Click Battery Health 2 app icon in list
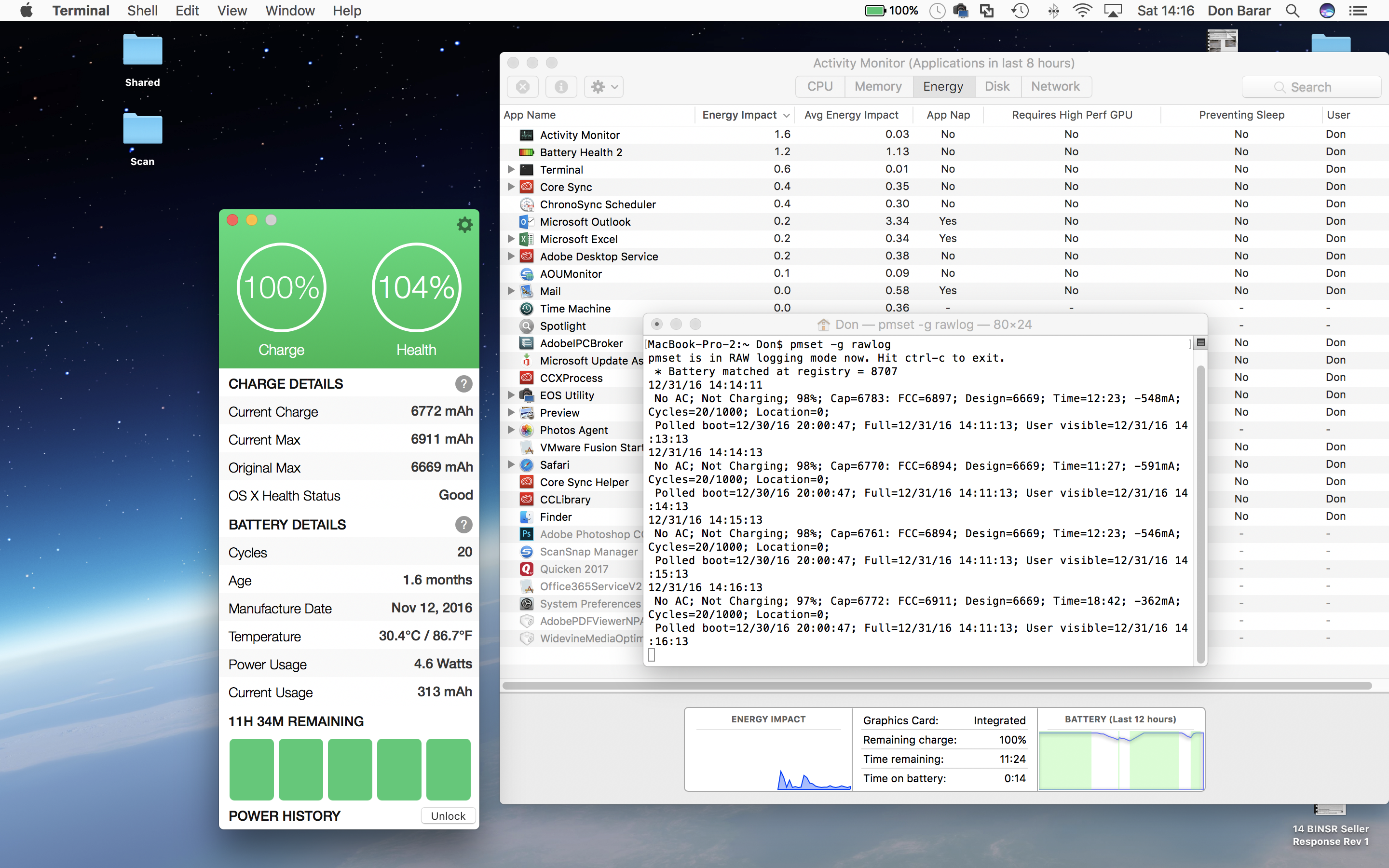This screenshot has width=1389, height=868. pyautogui.click(x=526, y=152)
